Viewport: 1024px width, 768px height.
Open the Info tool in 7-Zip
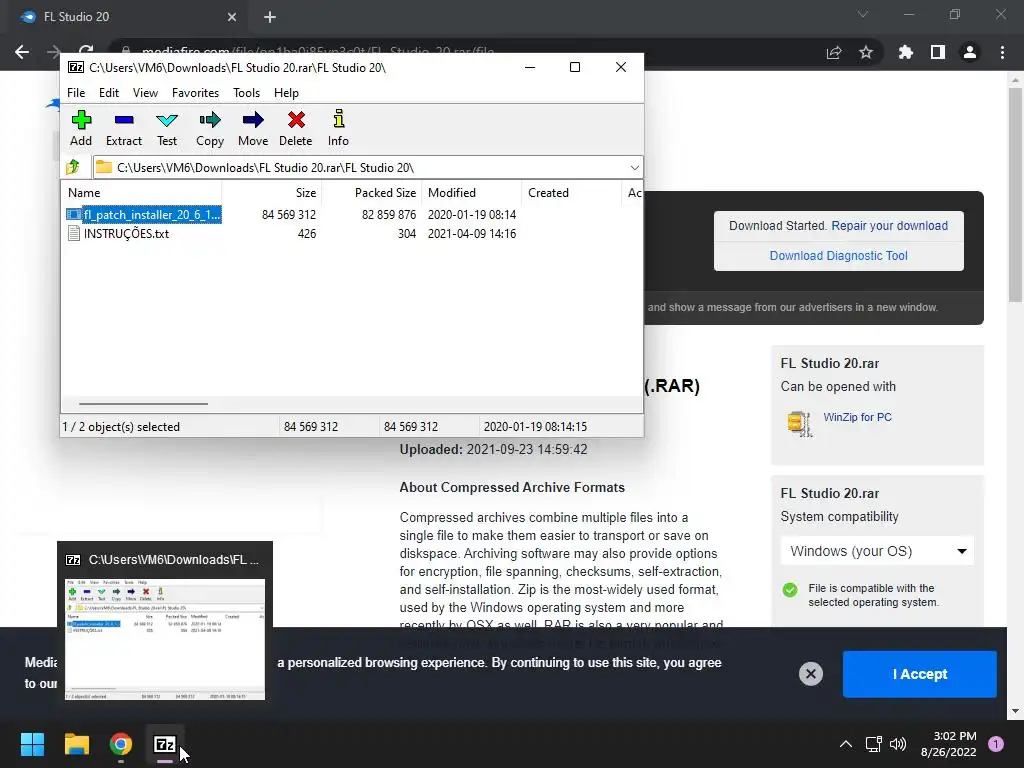coord(338,128)
